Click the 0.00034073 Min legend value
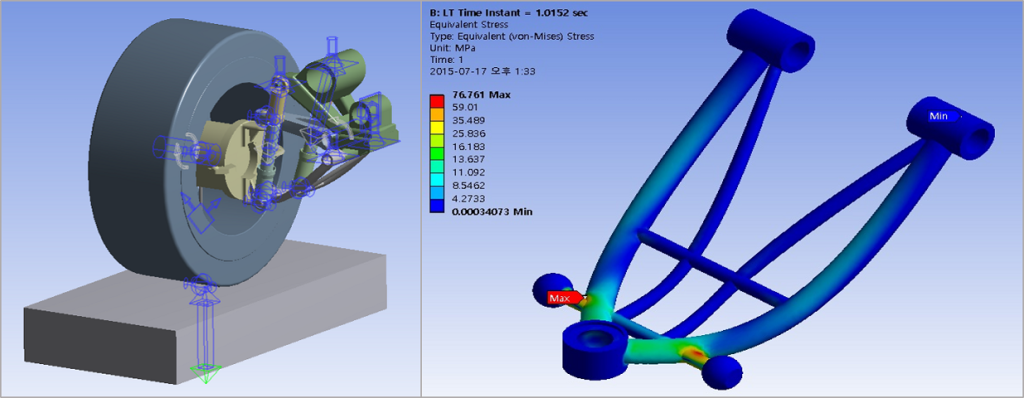Image resolution: width=1024 pixels, height=398 pixels. click(x=492, y=211)
